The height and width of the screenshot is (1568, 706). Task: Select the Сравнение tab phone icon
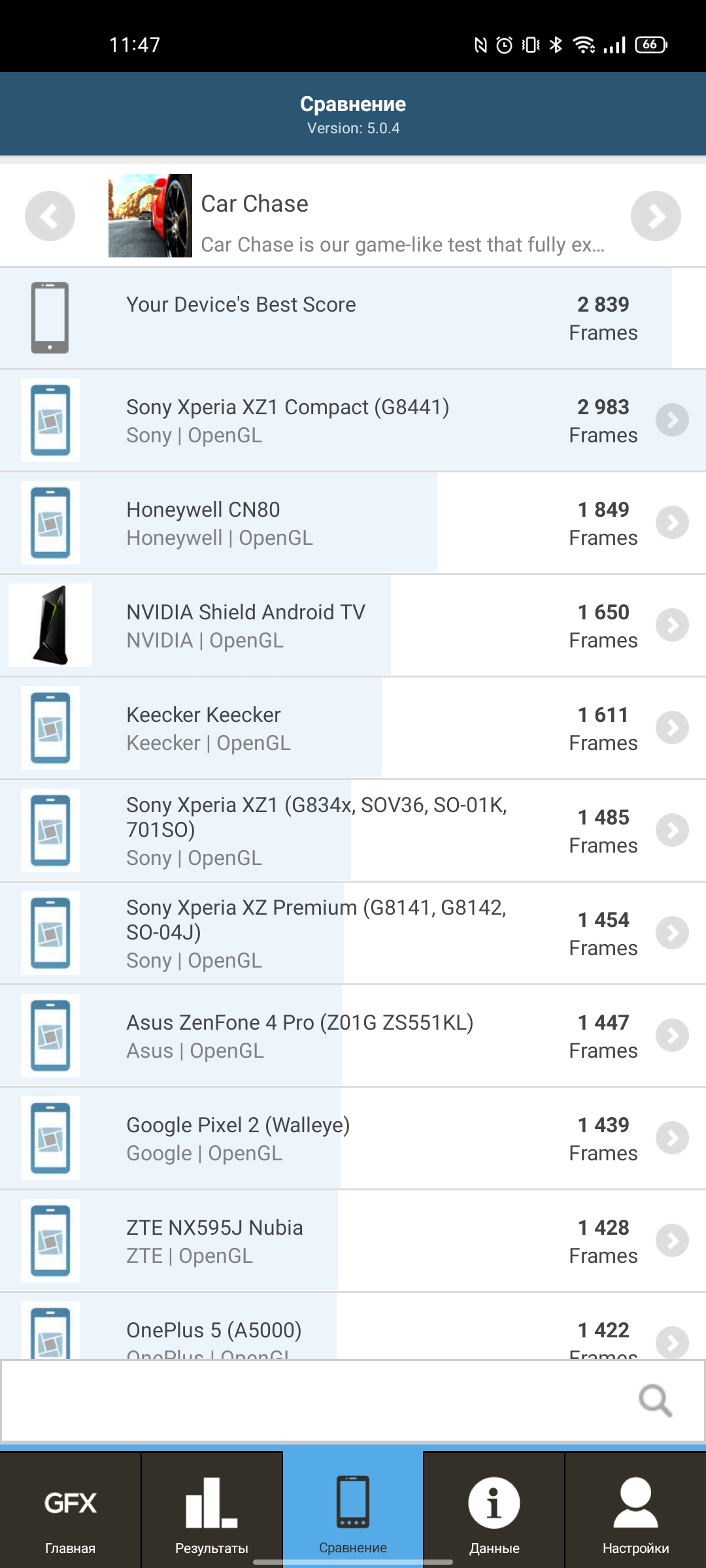point(353,1501)
